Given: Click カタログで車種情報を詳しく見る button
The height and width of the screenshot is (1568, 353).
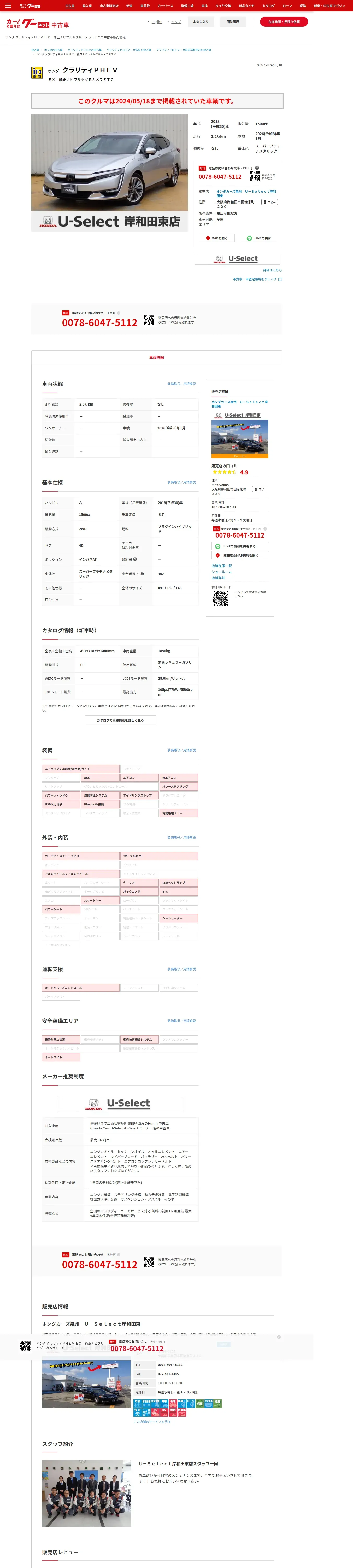Looking at the screenshot, I should [x=121, y=720].
